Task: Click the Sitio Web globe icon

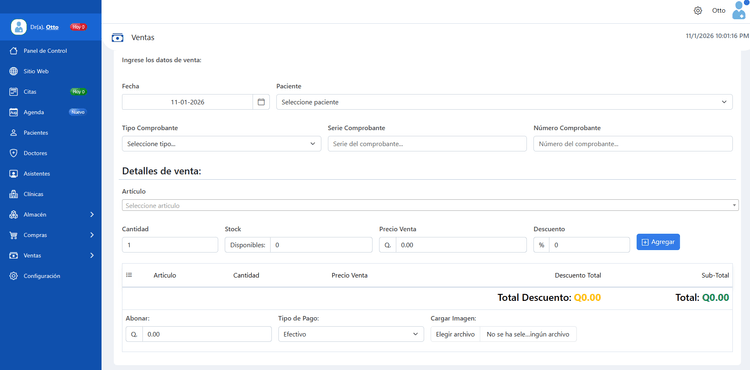Action: click(x=13, y=71)
